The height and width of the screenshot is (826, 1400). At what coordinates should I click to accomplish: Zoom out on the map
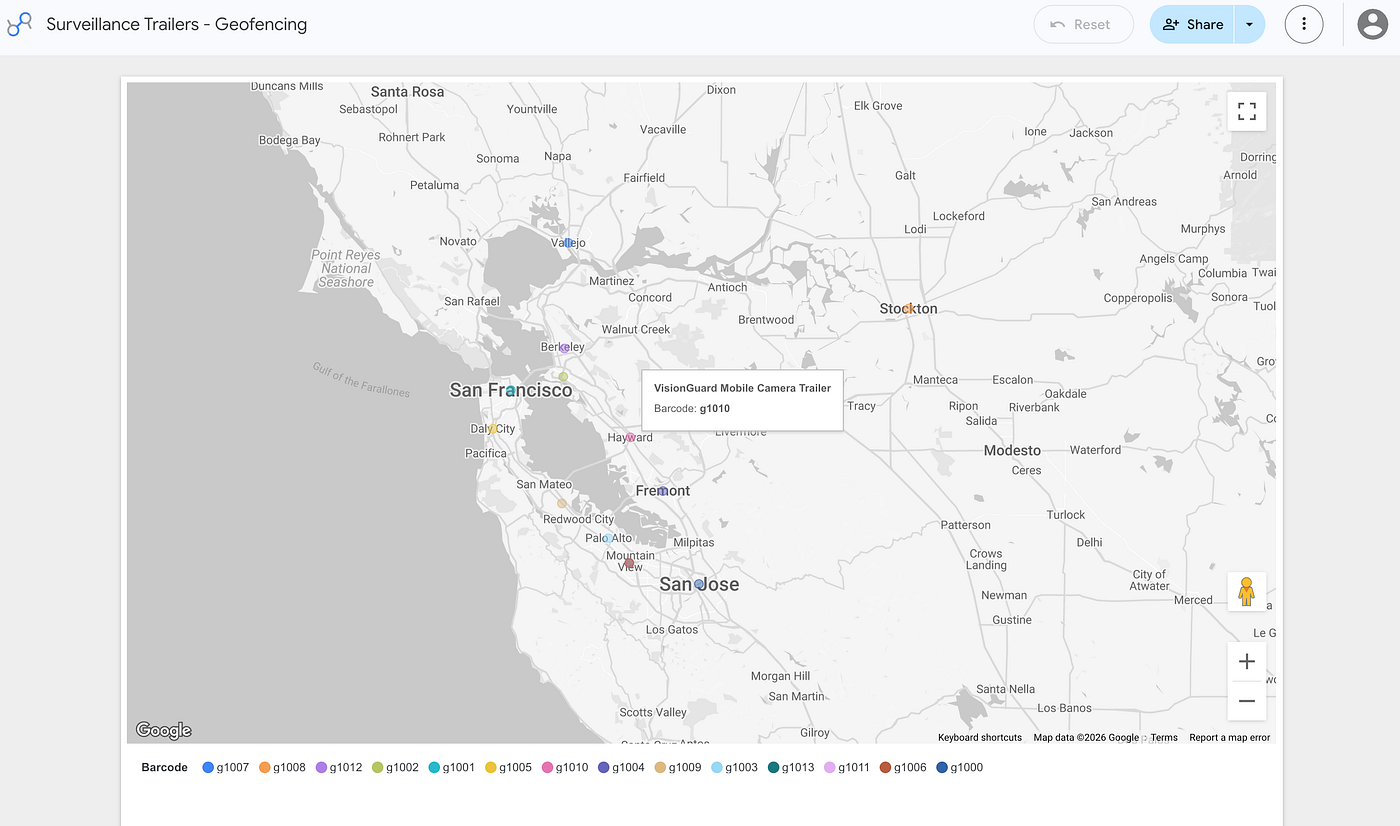coord(1247,701)
